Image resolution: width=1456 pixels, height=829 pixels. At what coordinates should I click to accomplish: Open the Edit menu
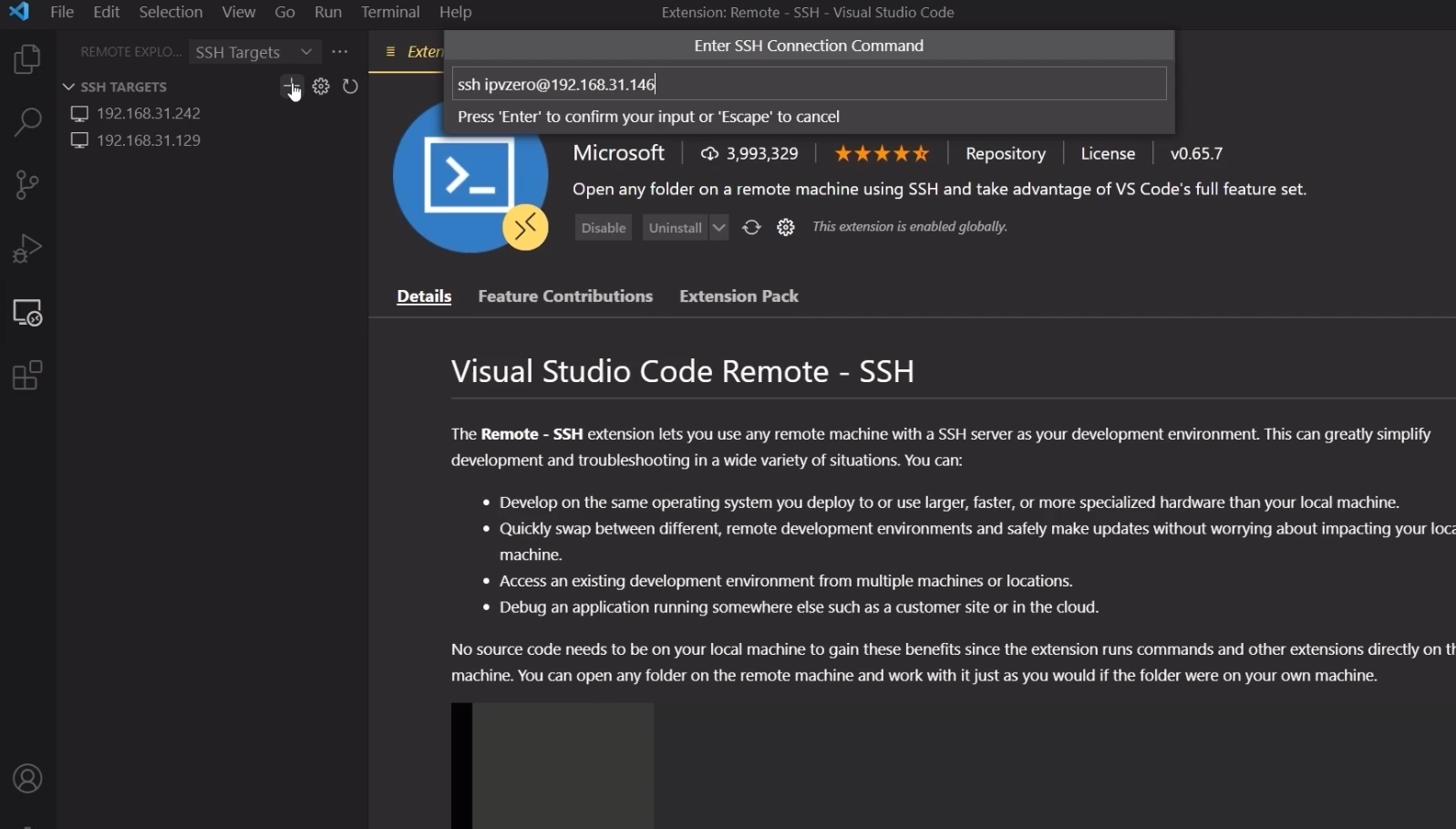(107, 12)
